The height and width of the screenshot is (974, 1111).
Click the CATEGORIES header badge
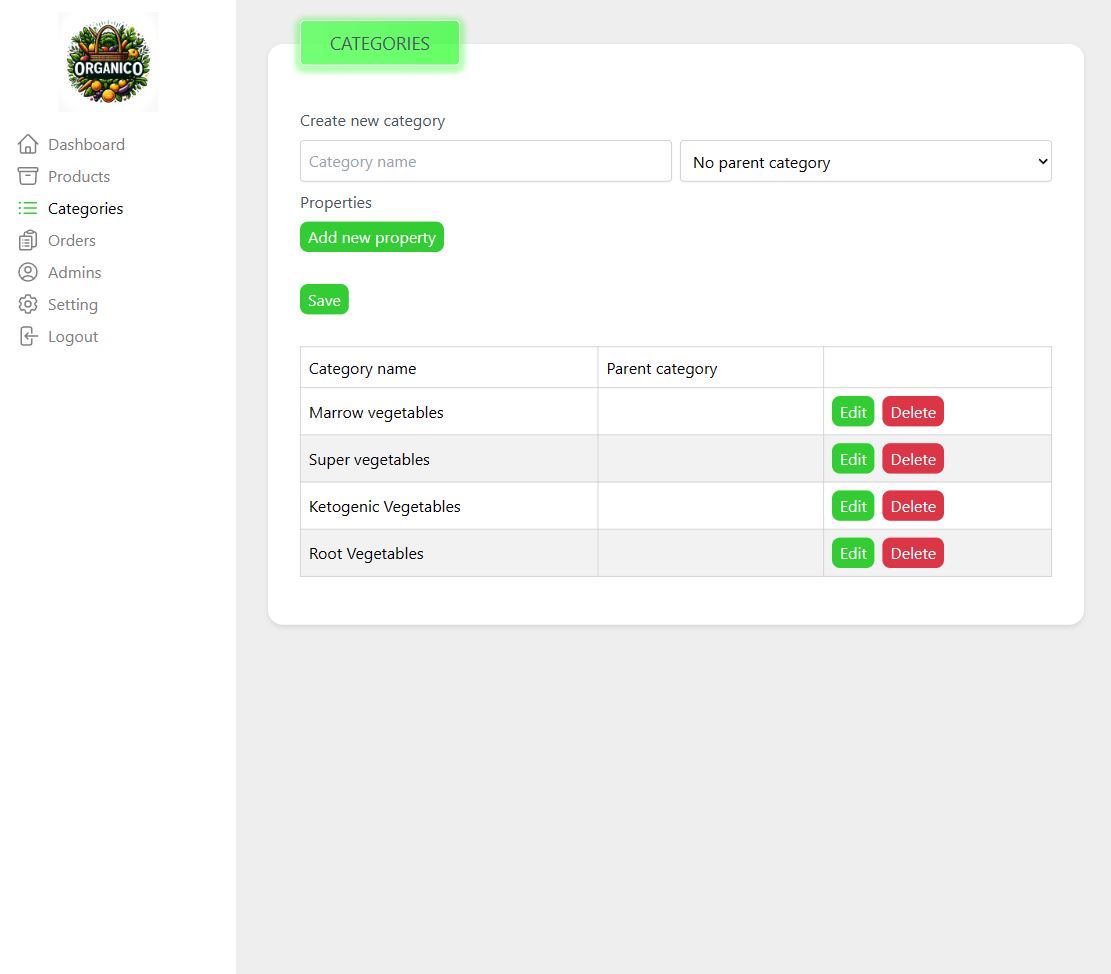(x=380, y=43)
